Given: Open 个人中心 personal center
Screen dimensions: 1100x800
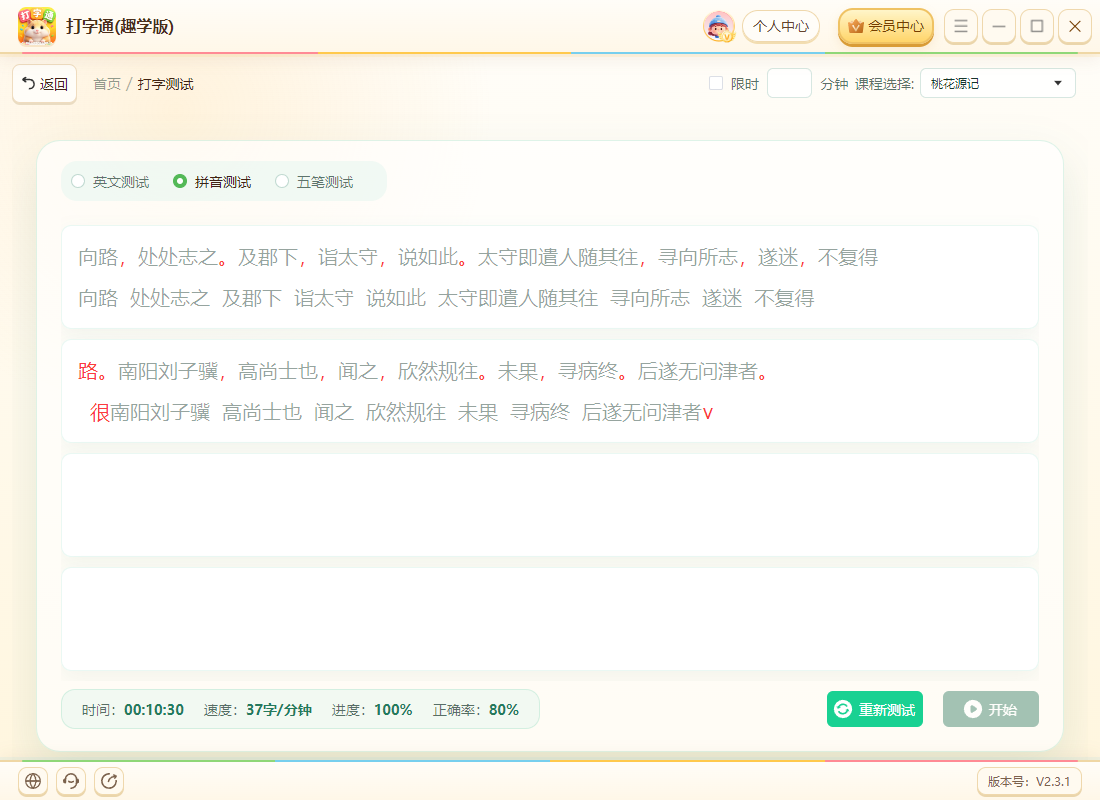Looking at the screenshot, I should pos(781,27).
